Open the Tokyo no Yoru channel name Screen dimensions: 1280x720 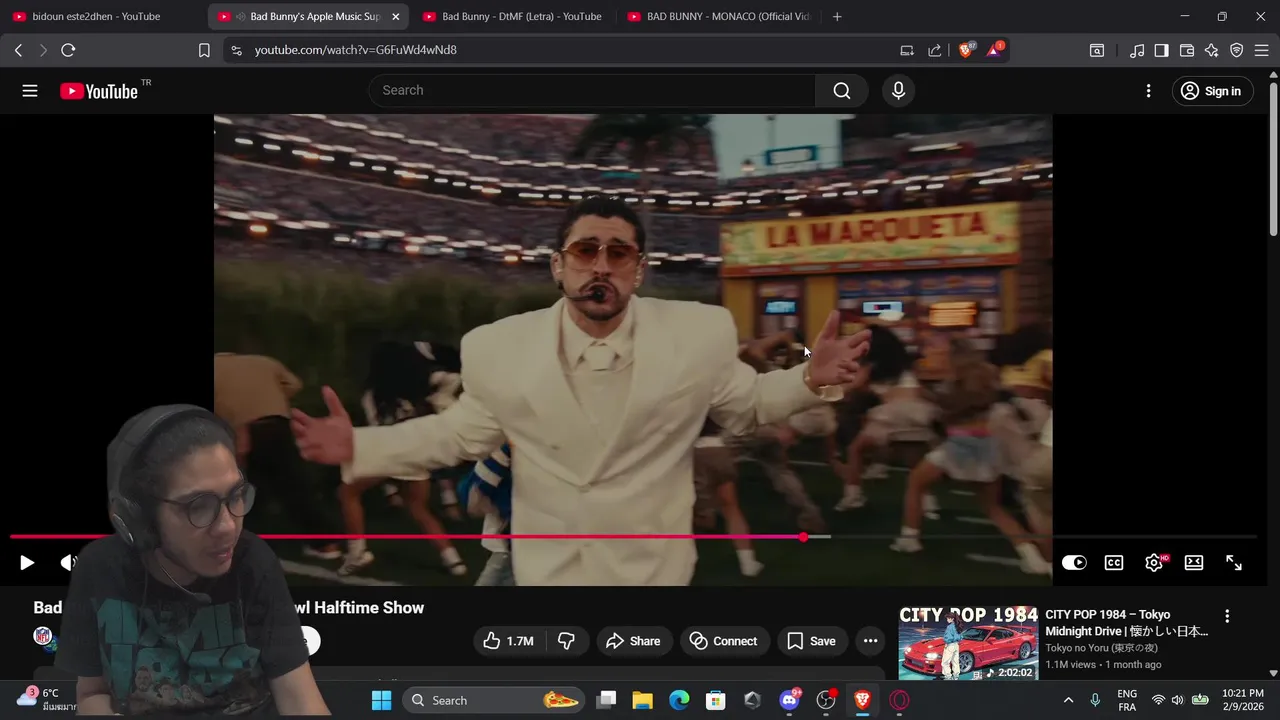[1102, 648]
